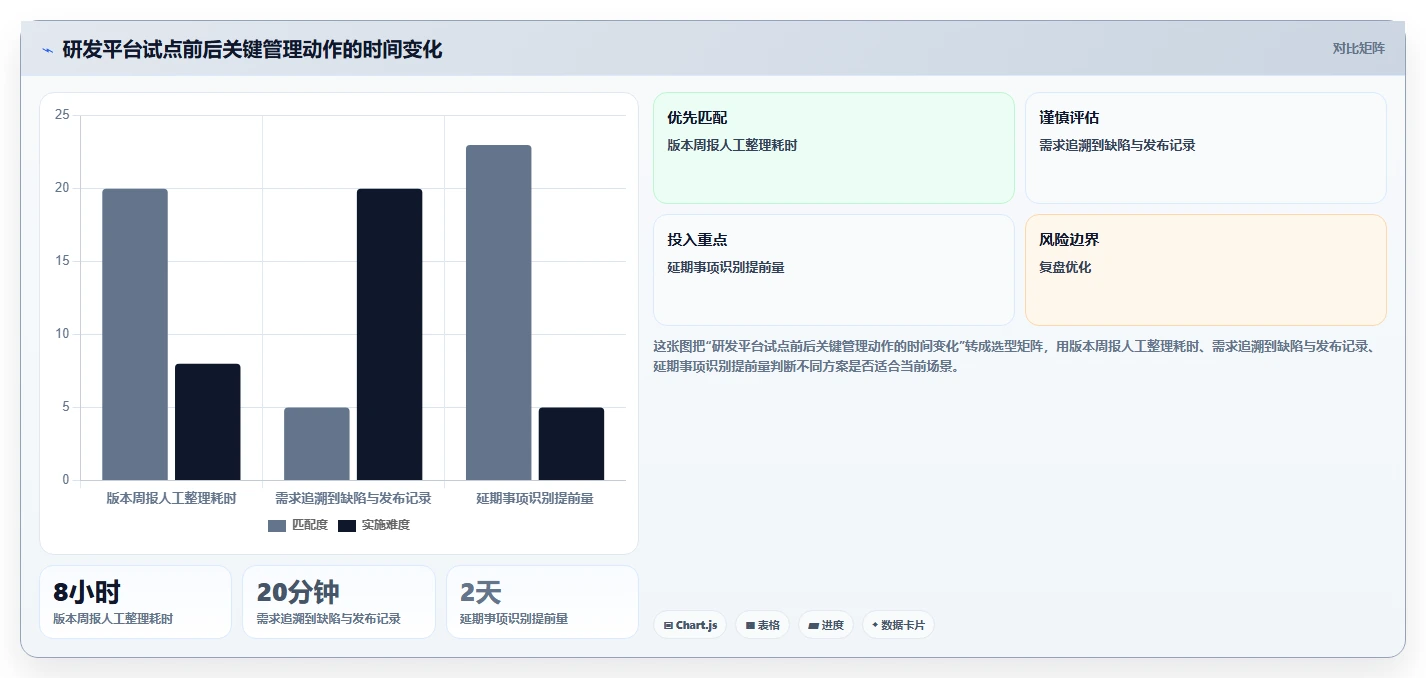Open the 风险边界 matrix card
Screen dimensions: 1426x678
(x=1206, y=270)
